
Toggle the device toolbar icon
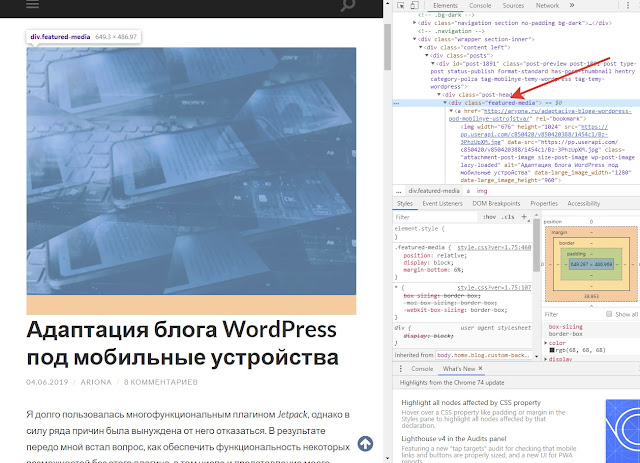click(414, 5)
